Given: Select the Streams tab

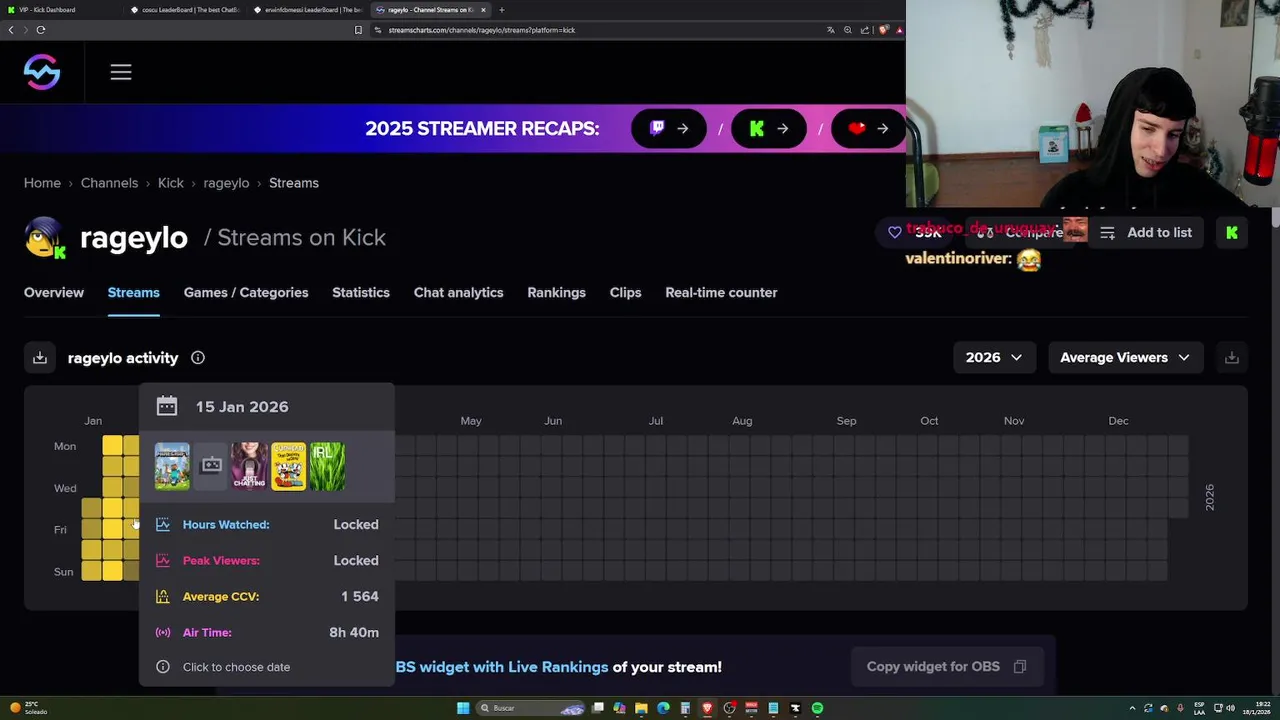Looking at the screenshot, I should click(134, 293).
